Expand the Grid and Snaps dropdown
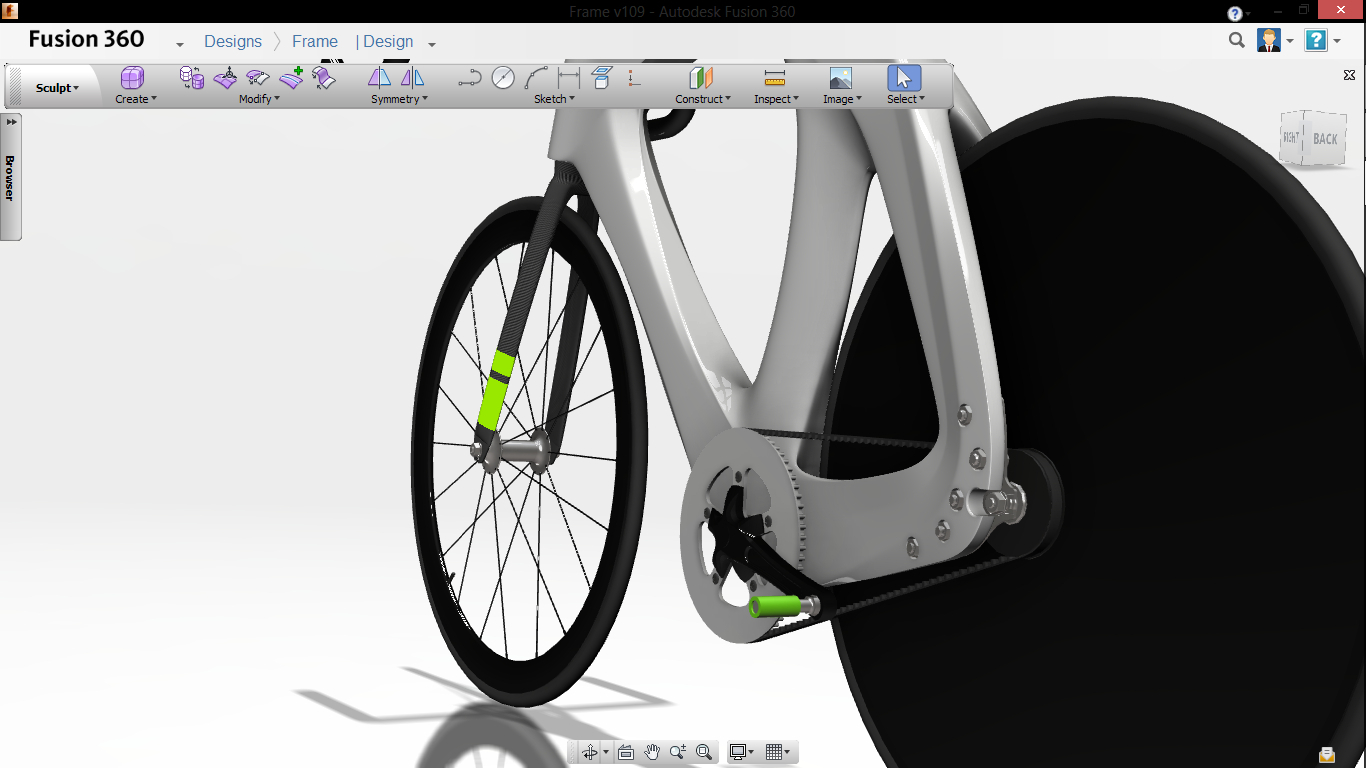Viewport: 1366px width, 768px height. (777, 752)
